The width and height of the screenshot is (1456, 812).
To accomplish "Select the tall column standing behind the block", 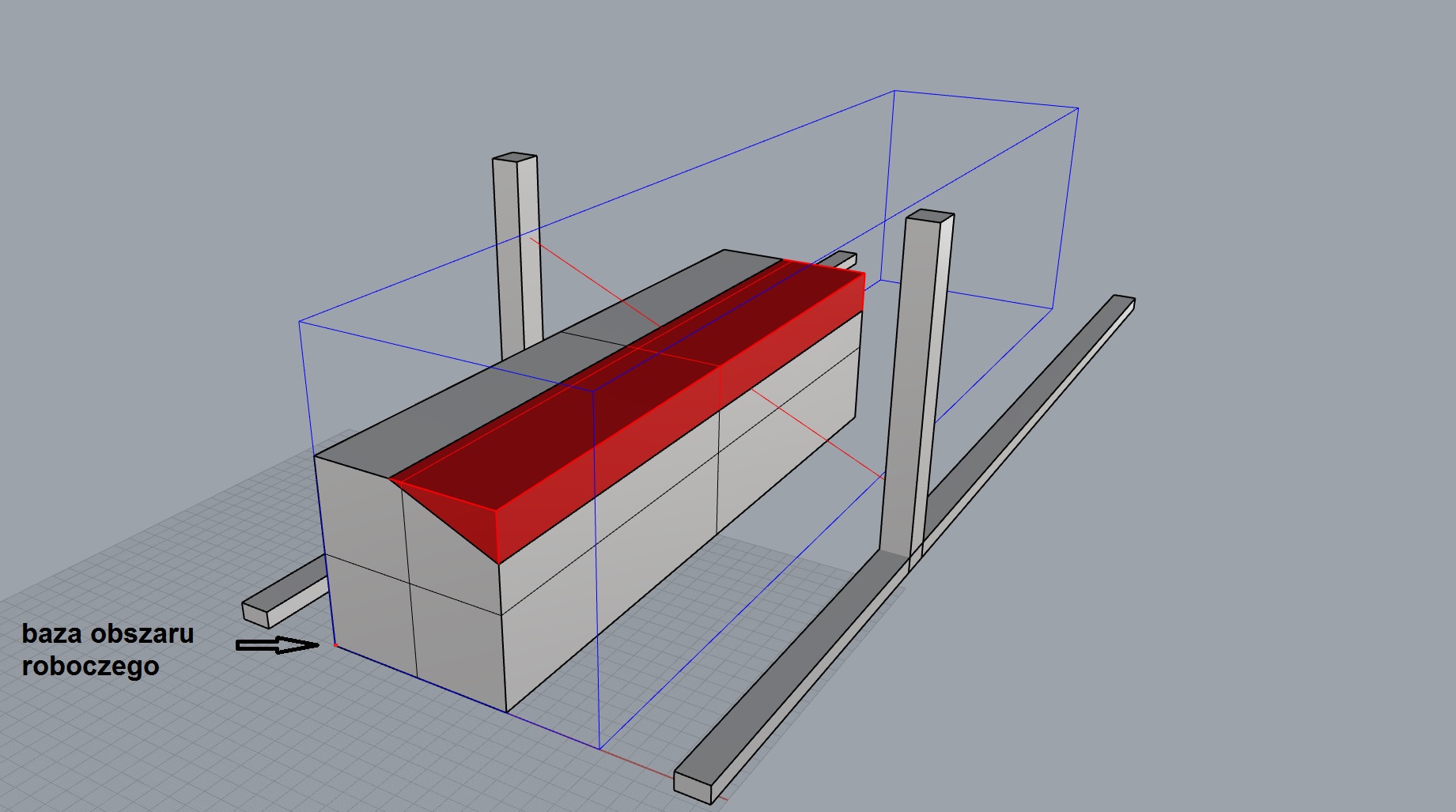I will pos(517,257).
